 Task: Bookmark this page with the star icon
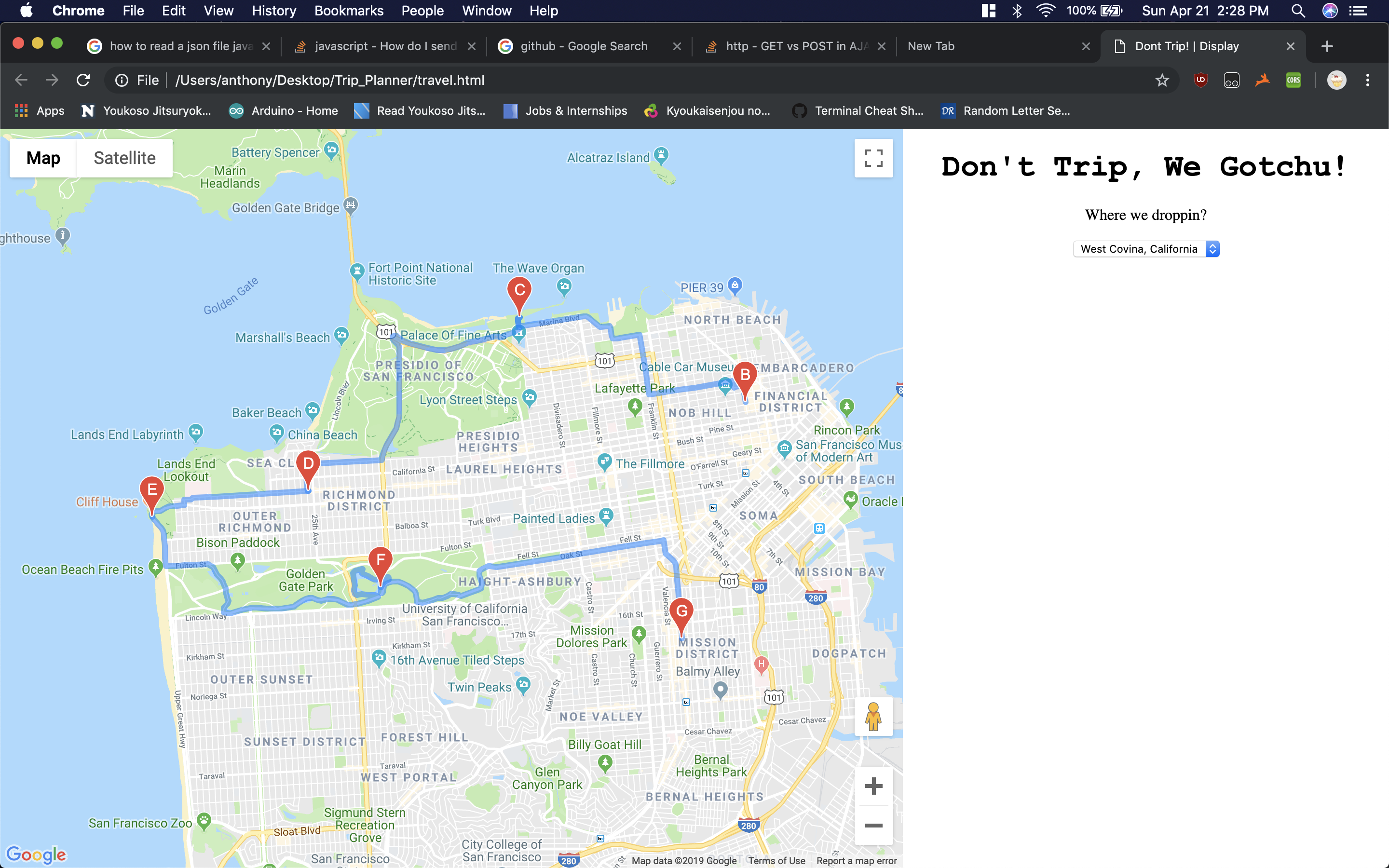coord(1162,81)
